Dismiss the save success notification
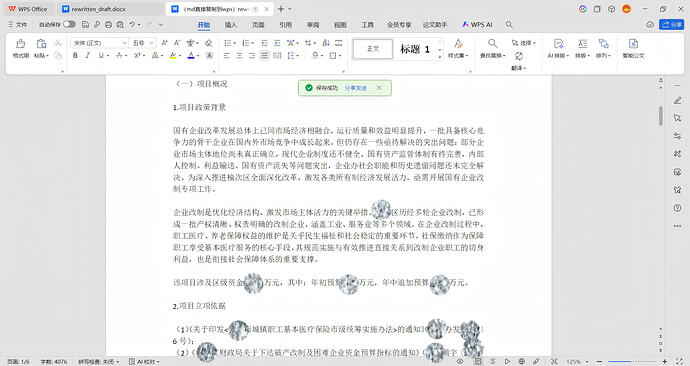Screen dimensions: 690x366 coord(379,88)
